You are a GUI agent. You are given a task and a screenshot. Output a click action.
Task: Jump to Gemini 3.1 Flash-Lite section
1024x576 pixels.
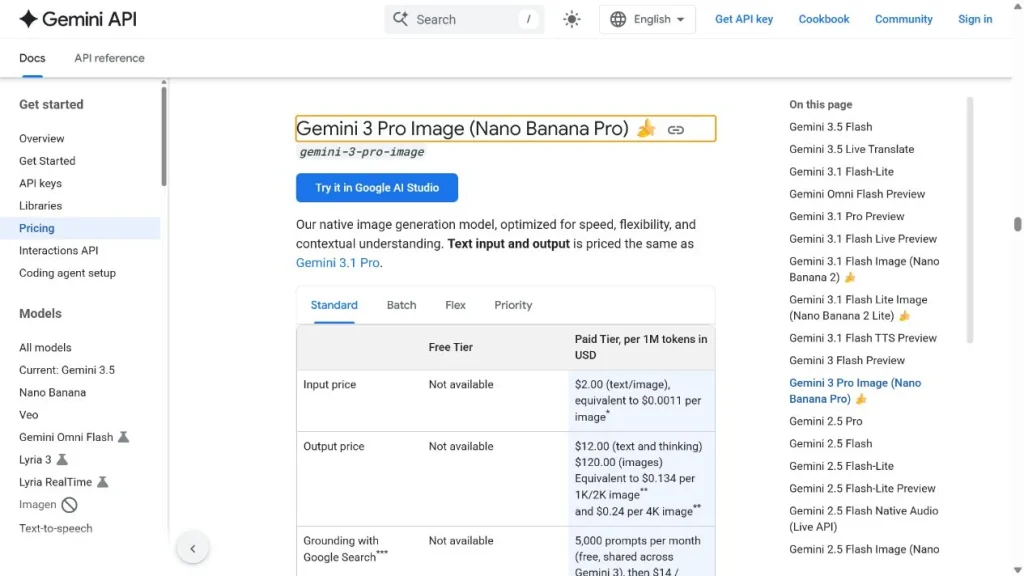click(x=841, y=172)
